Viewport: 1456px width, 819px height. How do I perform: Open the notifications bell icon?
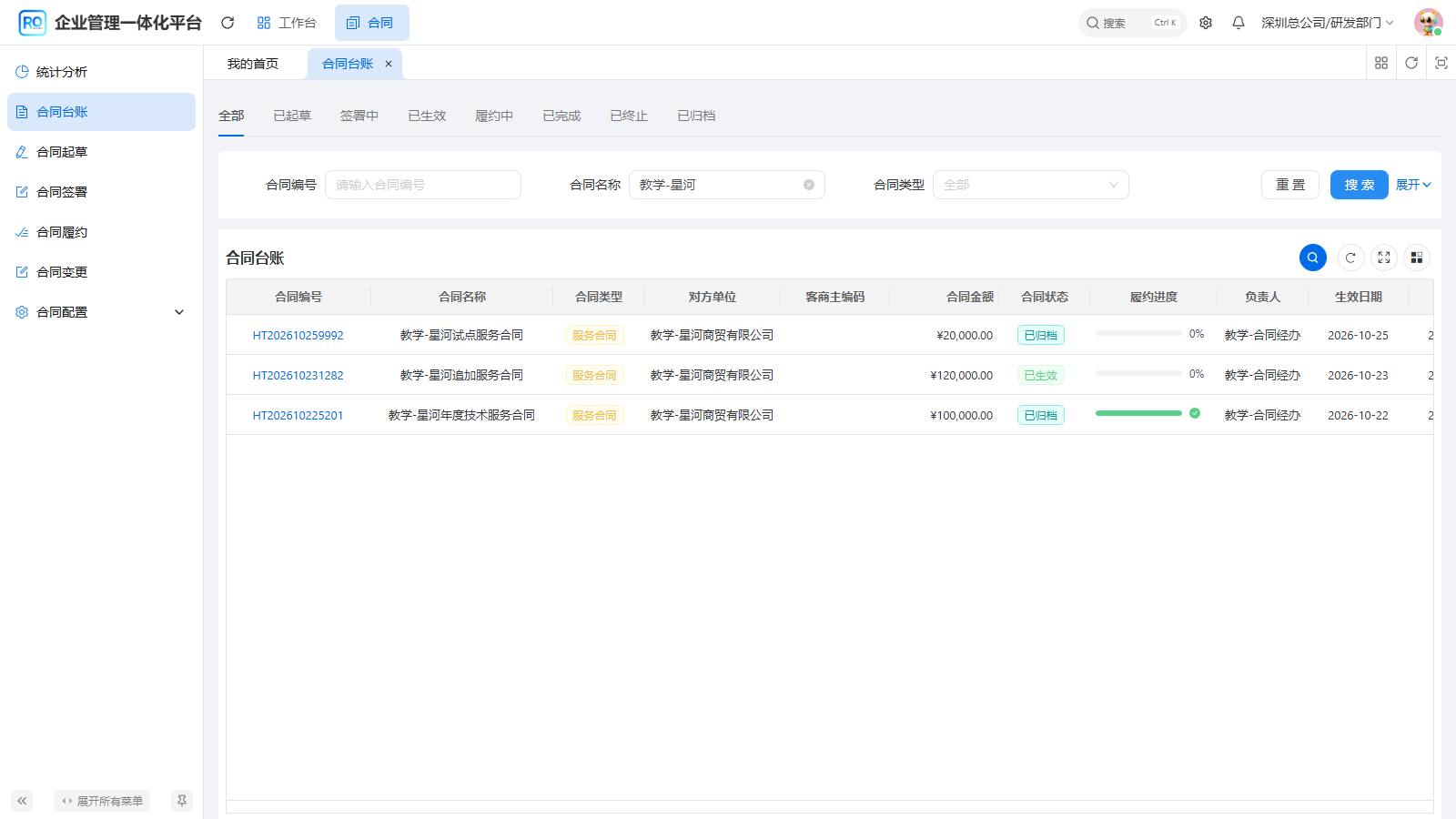1239,23
